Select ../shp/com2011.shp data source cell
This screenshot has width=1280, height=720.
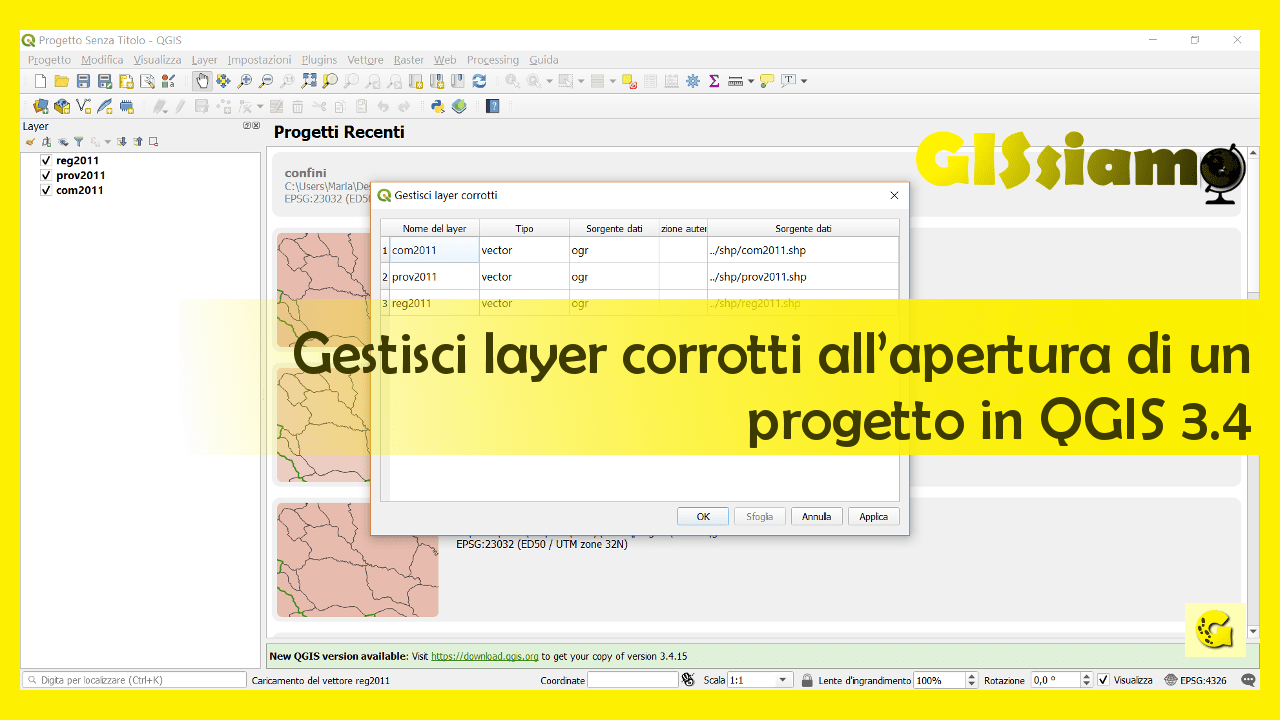coord(803,250)
